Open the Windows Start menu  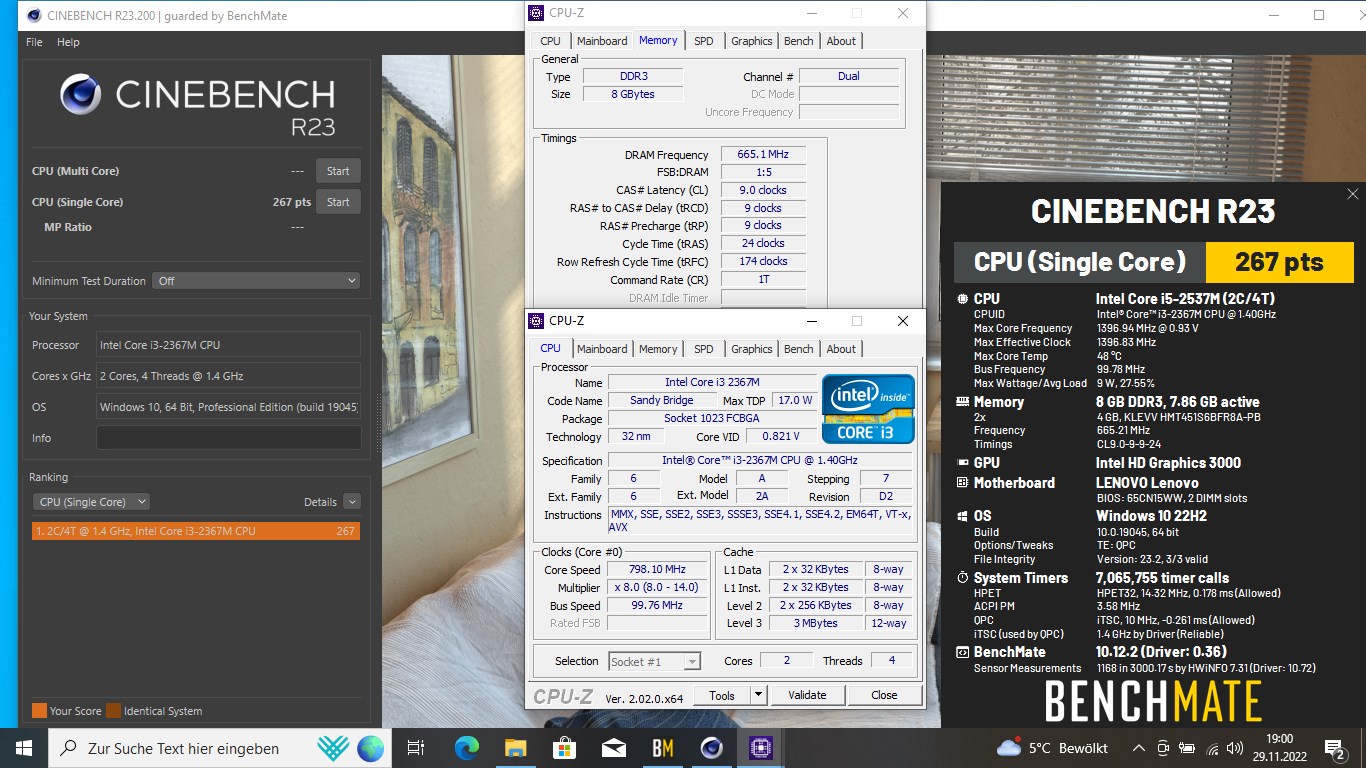pyautogui.click(x=24, y=747)
